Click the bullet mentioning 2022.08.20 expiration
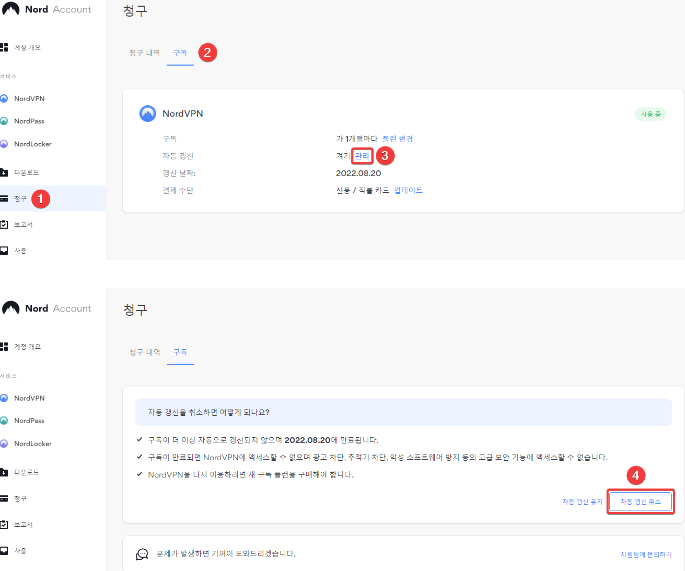 [263, 440]
